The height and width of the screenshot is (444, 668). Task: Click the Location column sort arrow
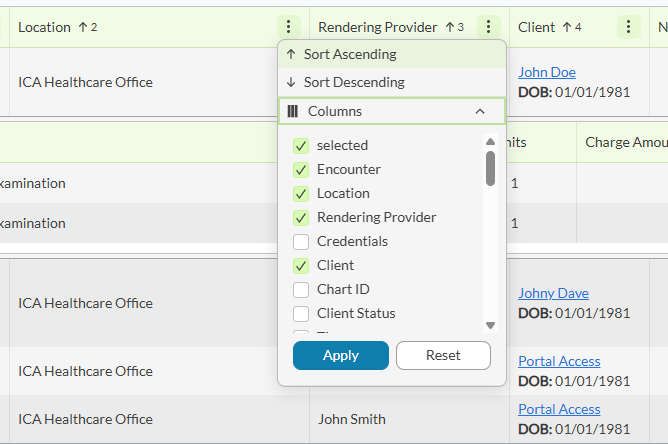pyautogui.click(x=83, y=27)
